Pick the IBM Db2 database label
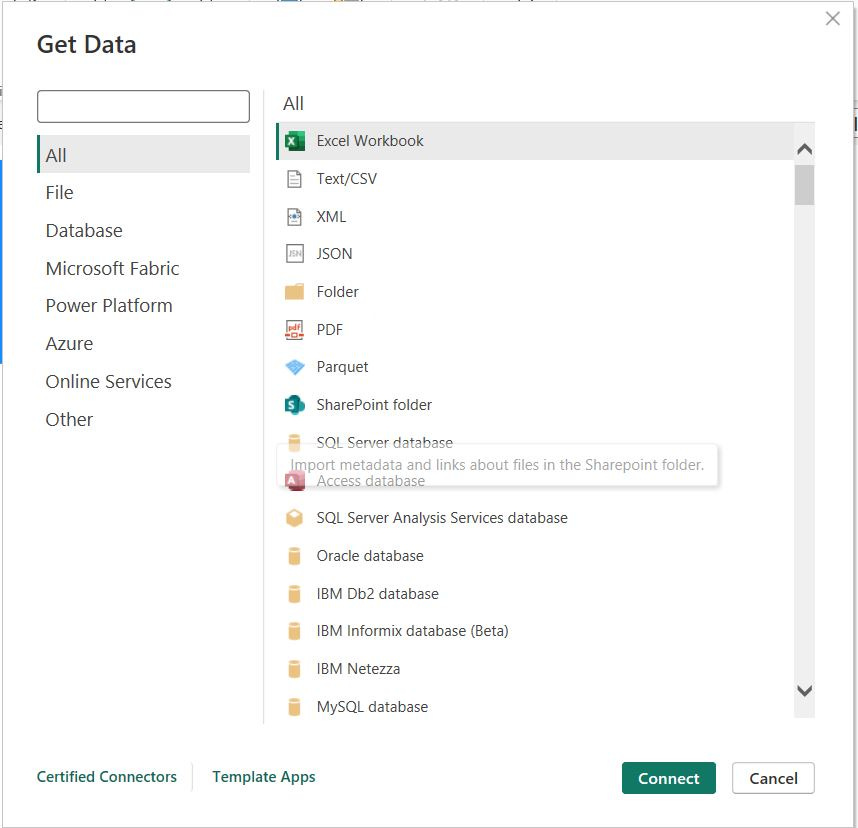Screen dimensions: 858x828 pyautogui.click(x=378, y=594)
